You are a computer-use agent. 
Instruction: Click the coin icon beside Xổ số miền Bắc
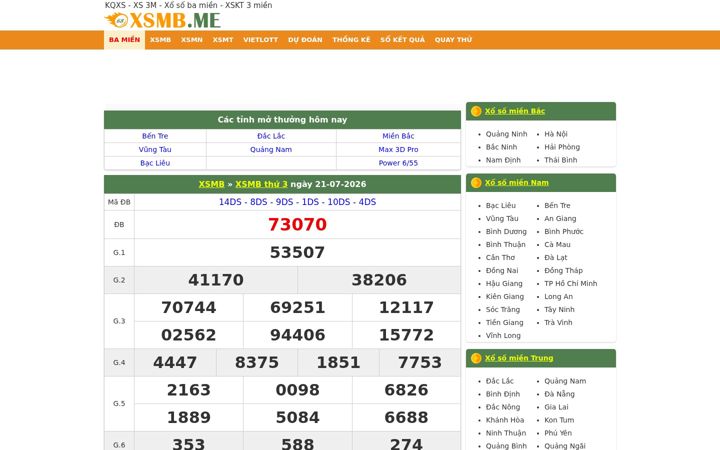476,111
